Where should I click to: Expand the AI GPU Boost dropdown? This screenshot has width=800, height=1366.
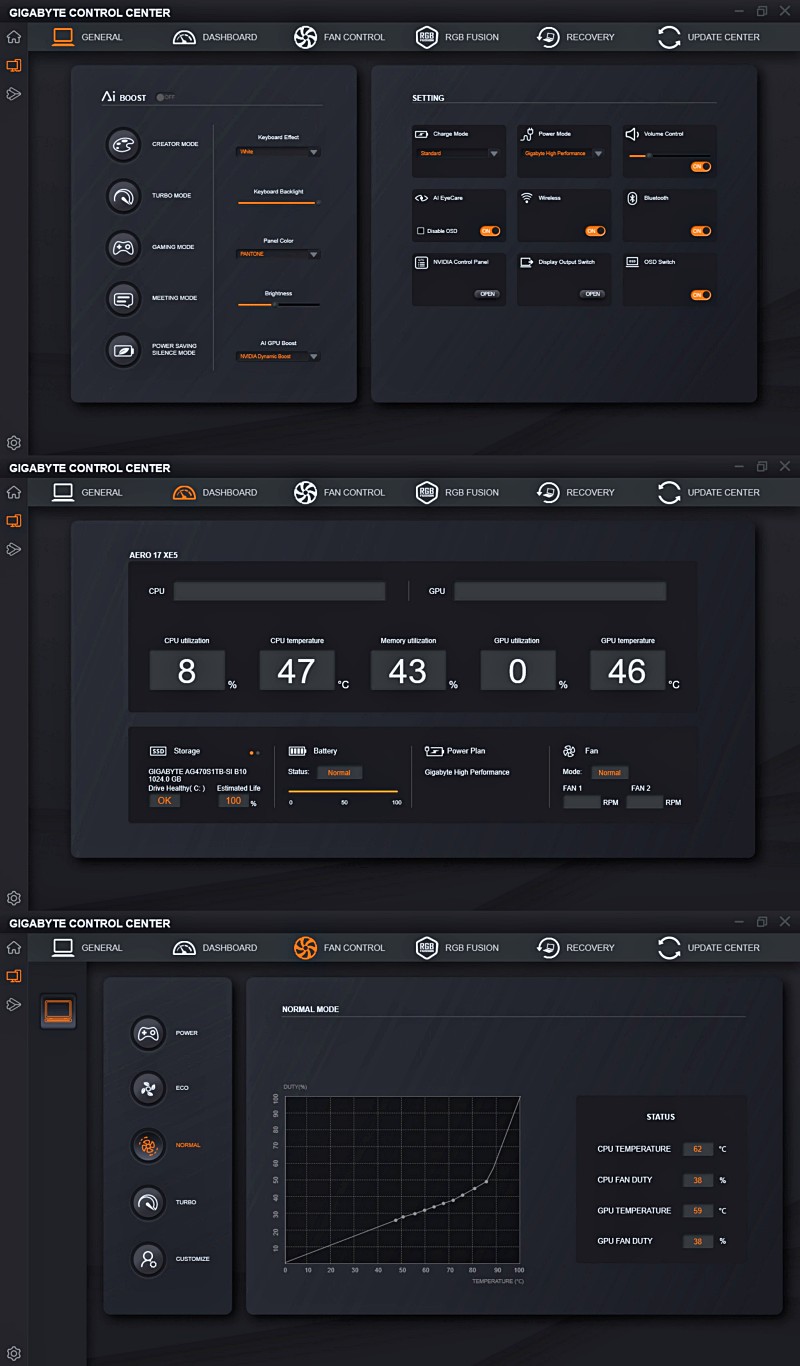pos(278,356)
